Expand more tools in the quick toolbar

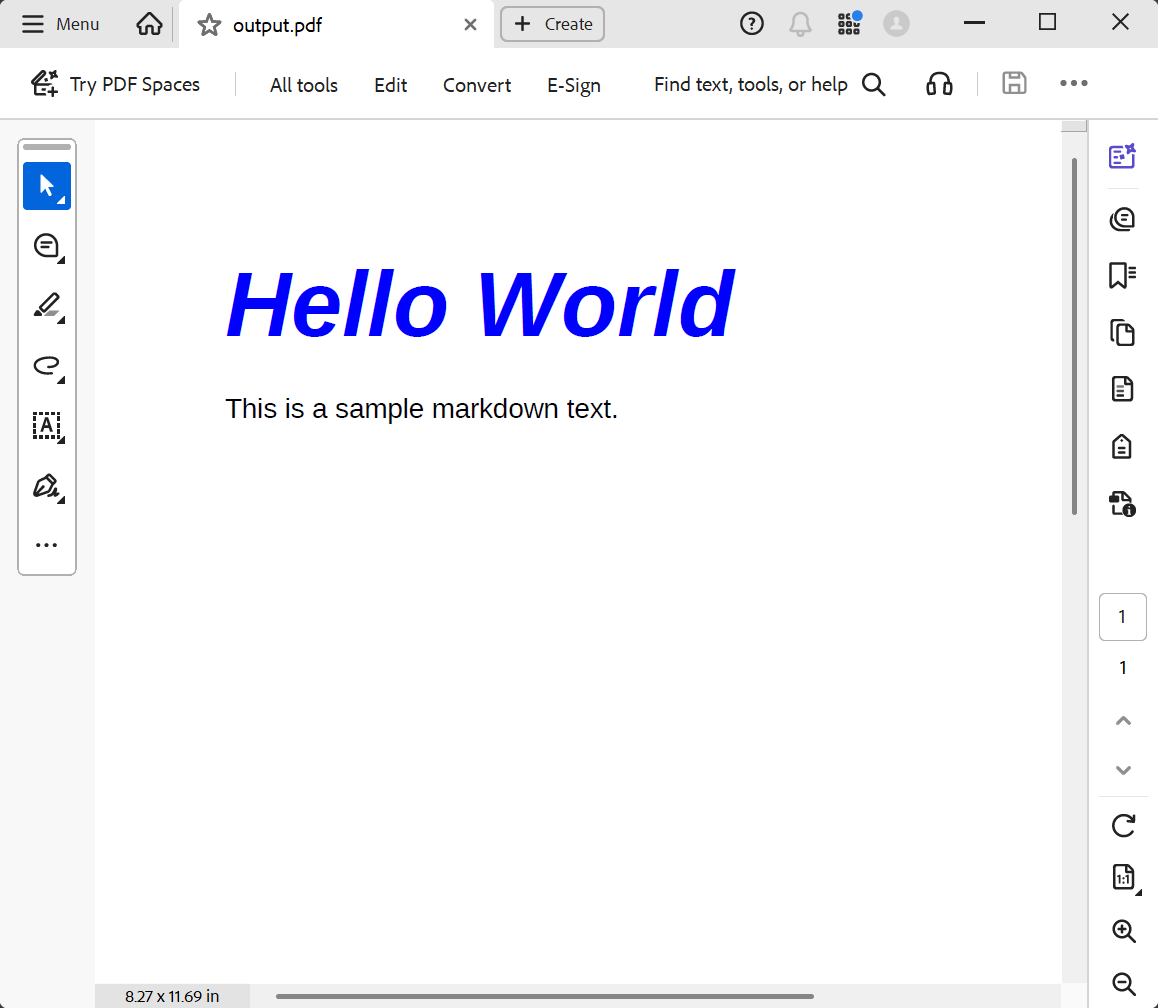click(46, 545)
